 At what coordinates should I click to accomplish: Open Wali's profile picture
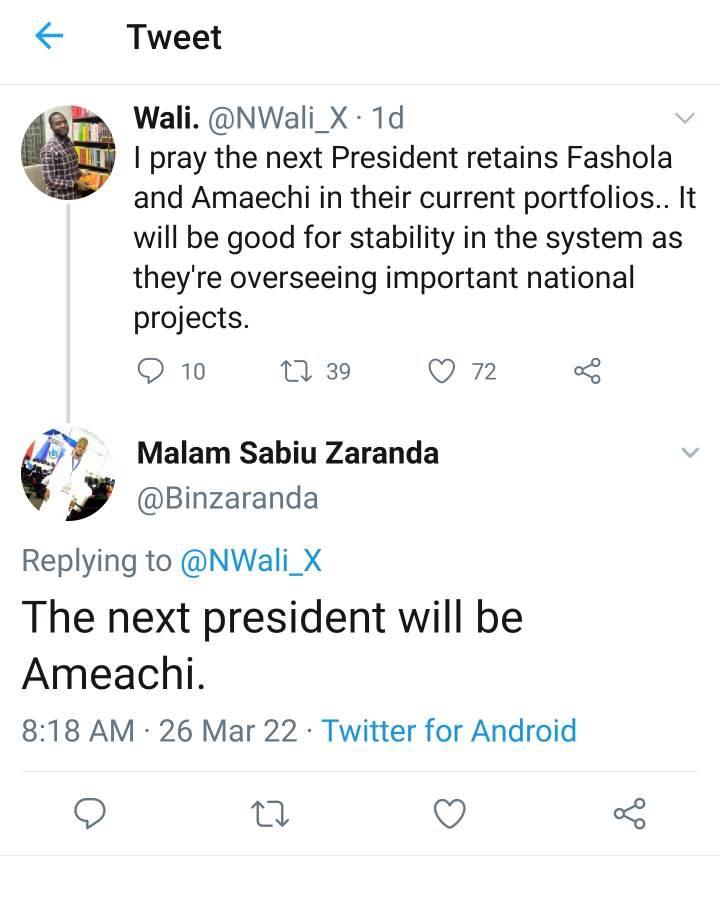point(68,152)
